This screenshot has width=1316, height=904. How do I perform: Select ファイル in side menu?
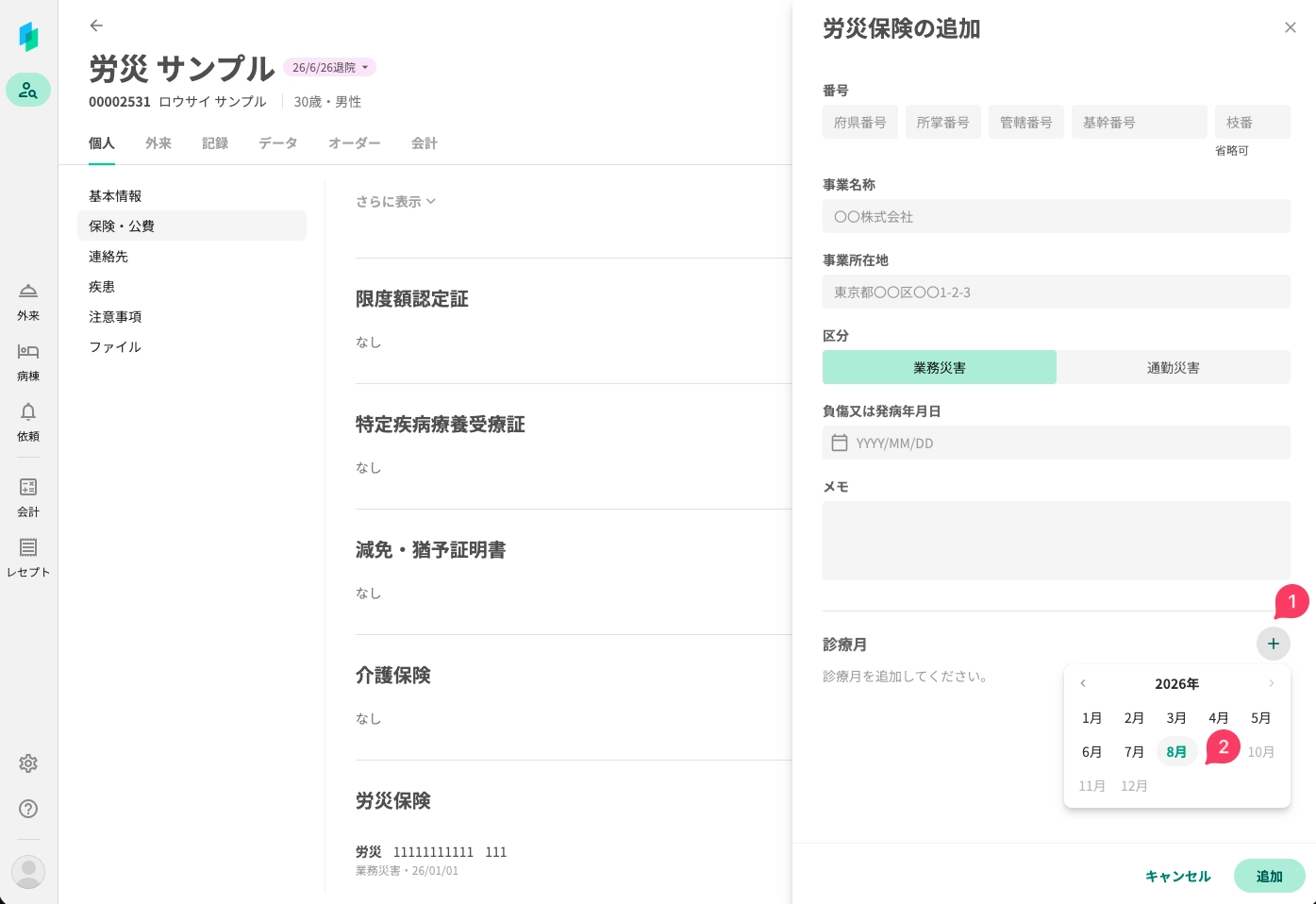pyautogui.click(x=192, y=346)
